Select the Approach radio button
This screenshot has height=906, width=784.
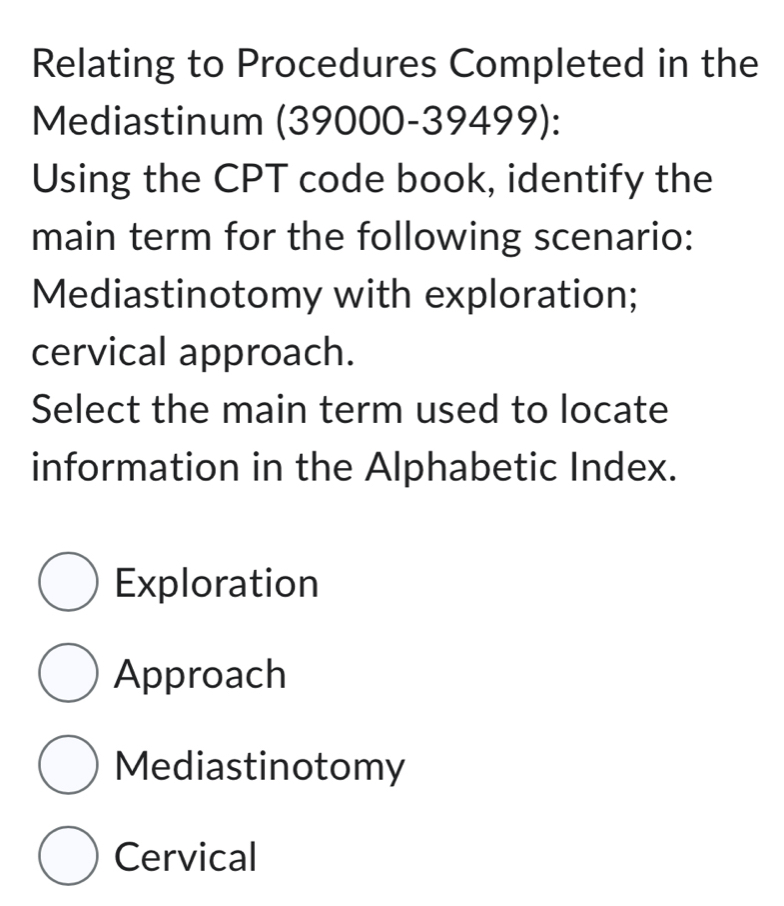click(67, 674)
